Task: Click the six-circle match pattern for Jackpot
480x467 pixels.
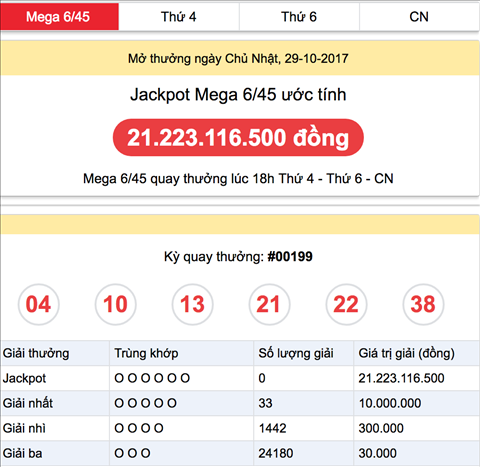Action: point(152,378)
